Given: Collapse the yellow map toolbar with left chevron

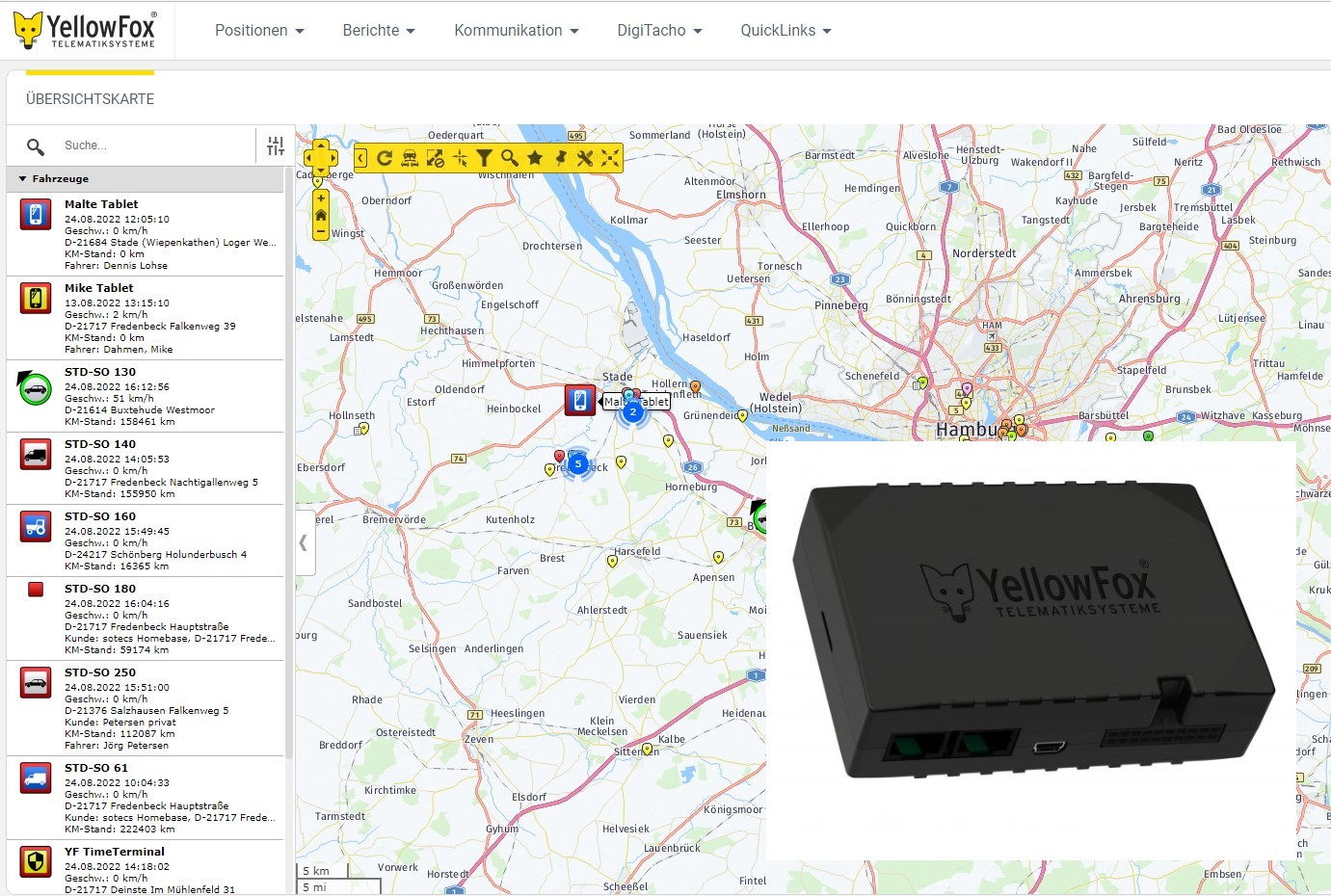Looking at the screenshot, I should point(360,158).
